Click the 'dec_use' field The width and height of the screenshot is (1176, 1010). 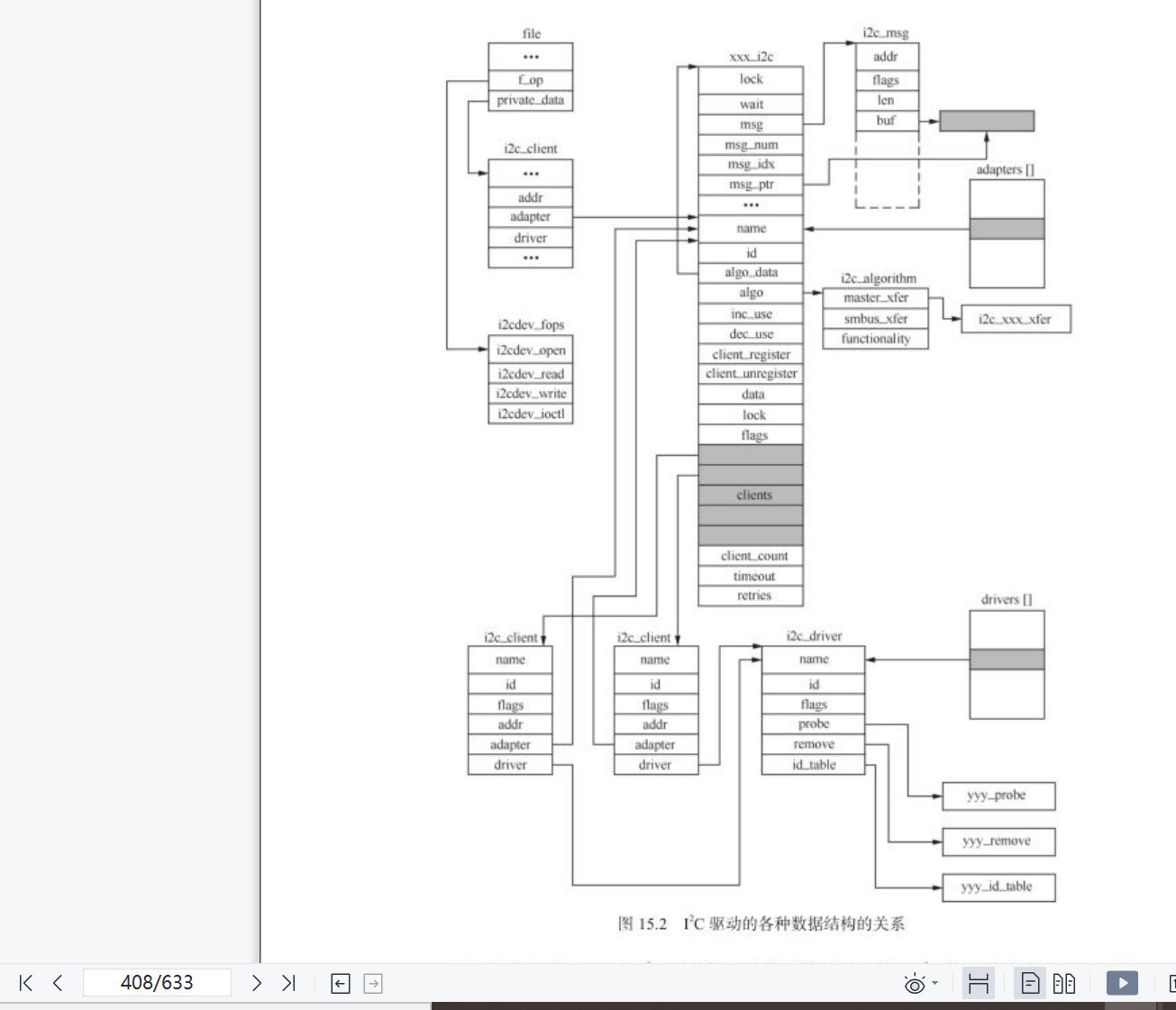coord(751,334)
